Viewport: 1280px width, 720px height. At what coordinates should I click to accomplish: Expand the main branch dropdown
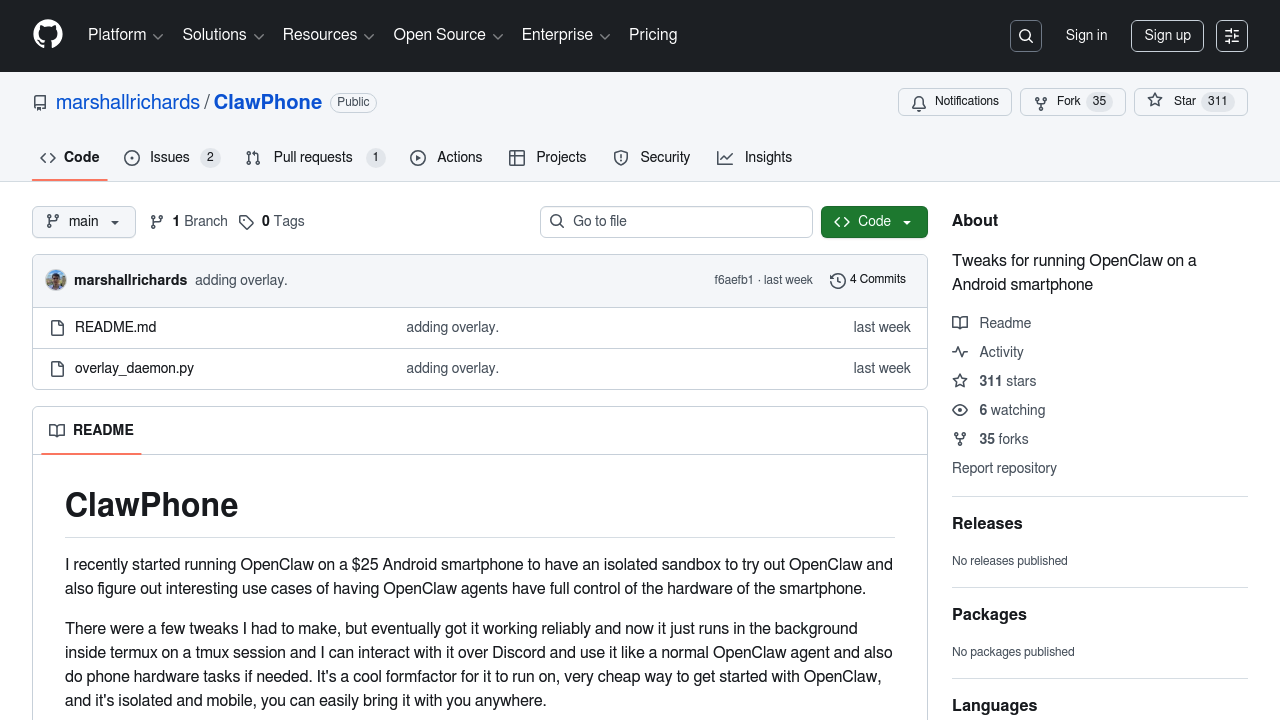pos(84,222)
